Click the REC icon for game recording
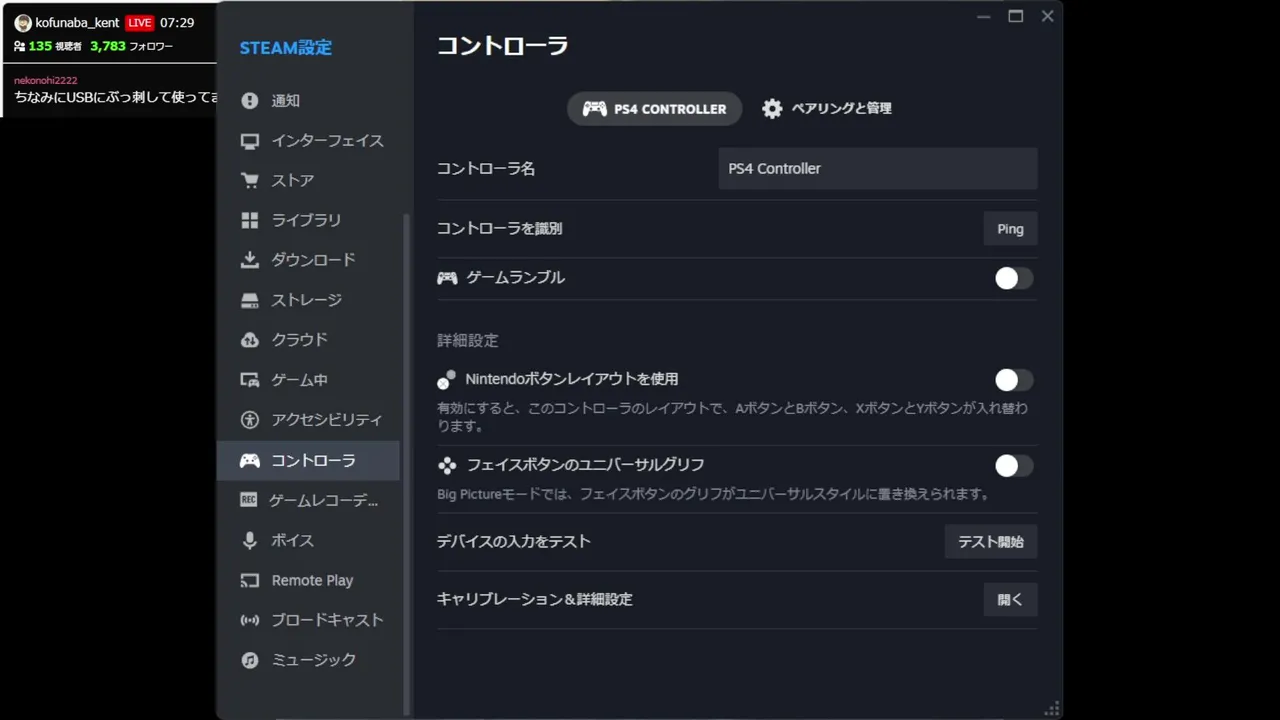 (249, 500)
